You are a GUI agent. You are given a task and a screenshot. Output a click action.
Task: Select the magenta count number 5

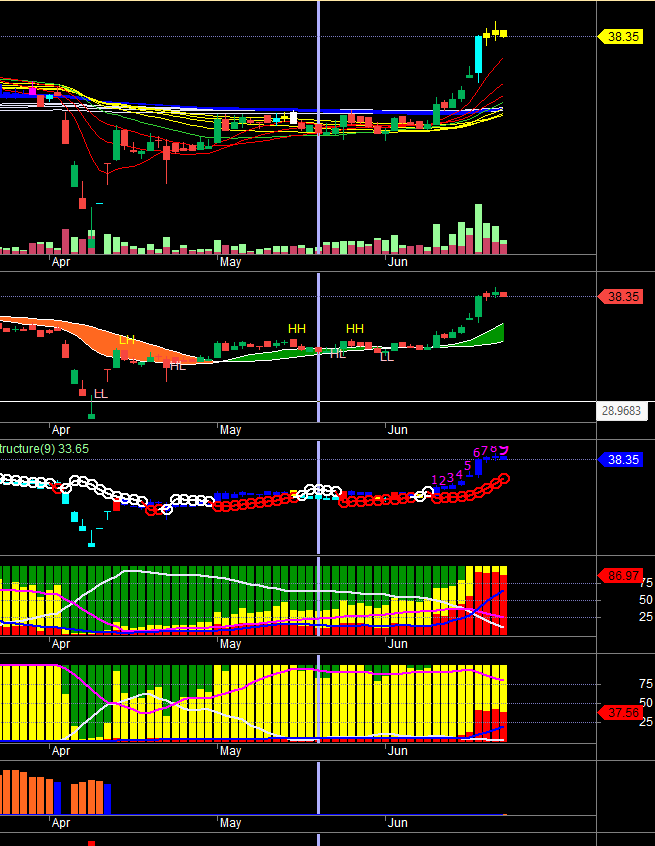468,465
